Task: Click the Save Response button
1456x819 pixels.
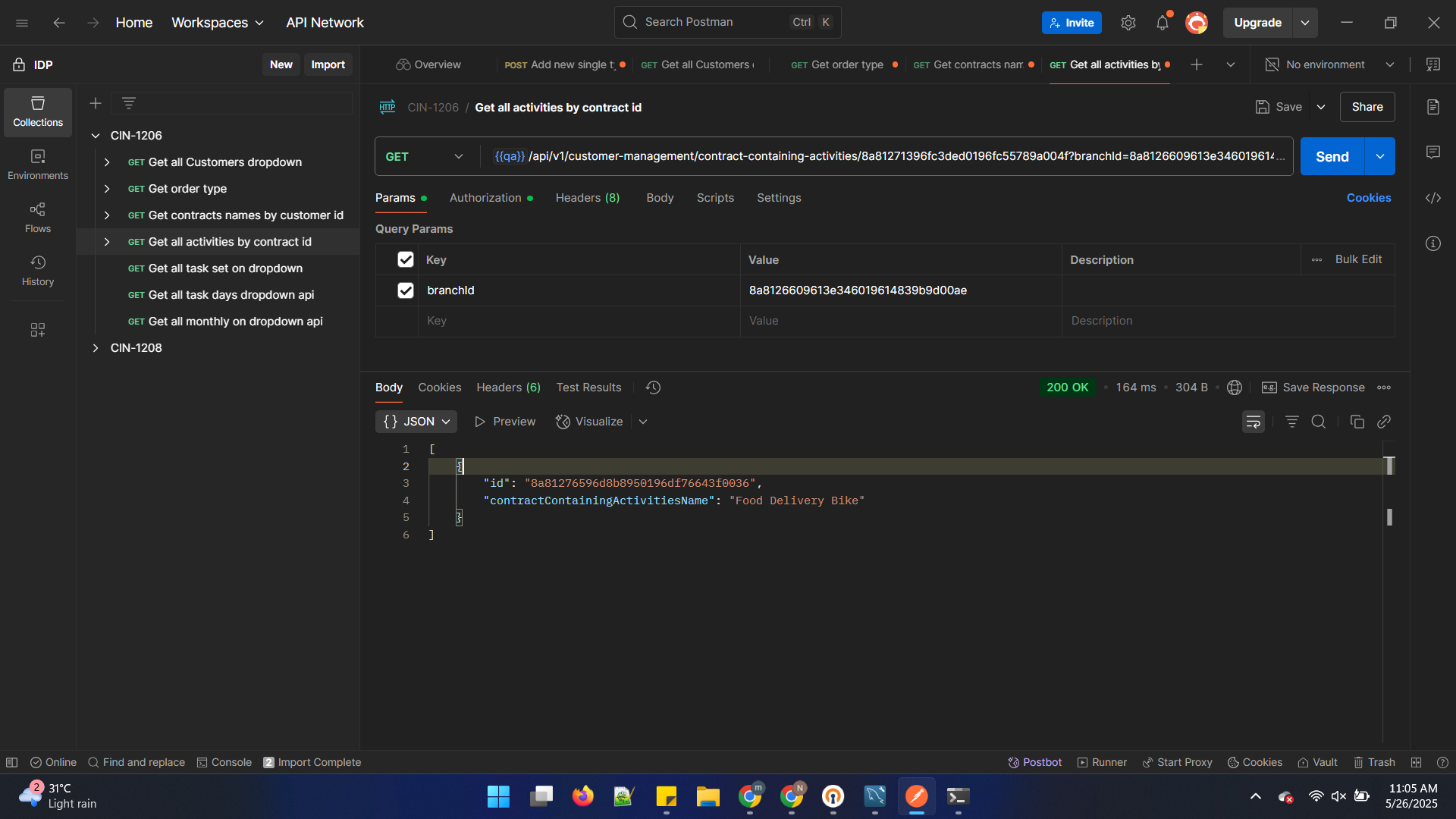Action: tap(1313, 388)
